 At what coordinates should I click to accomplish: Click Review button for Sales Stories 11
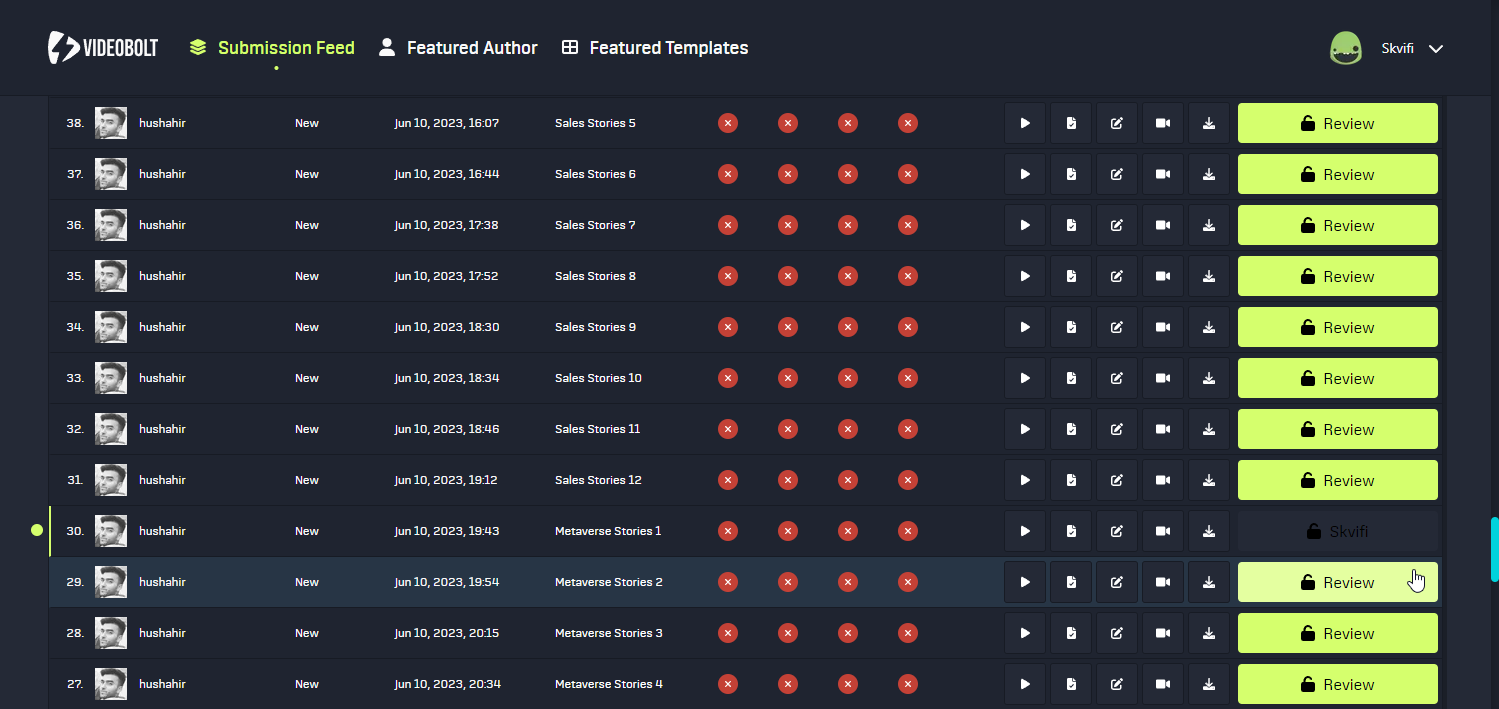click(1337, 430)
